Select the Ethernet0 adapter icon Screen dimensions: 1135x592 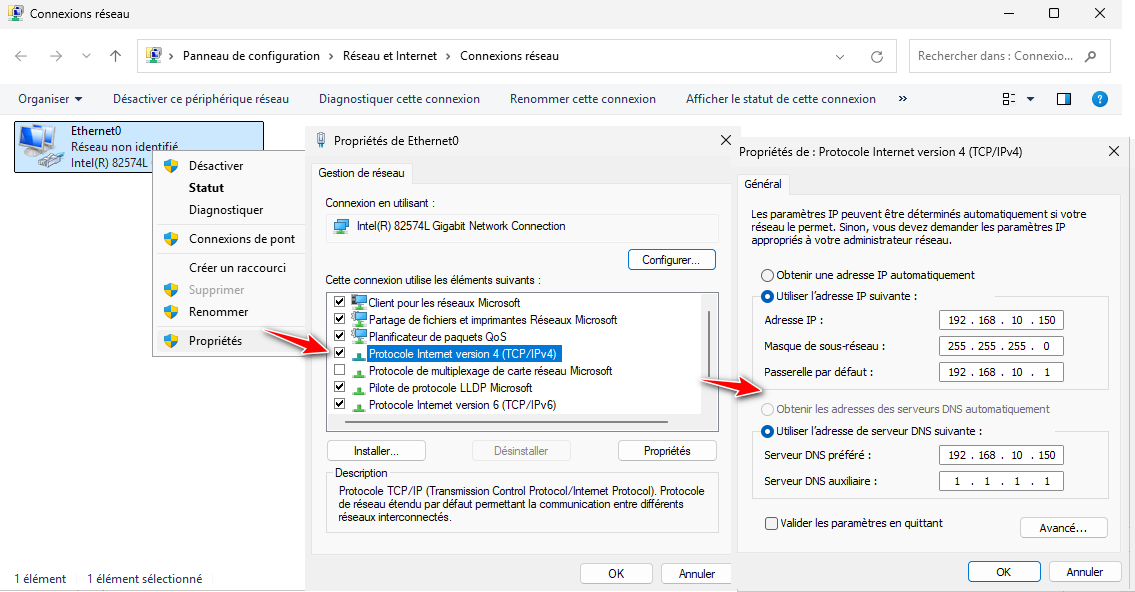point(41,147)
